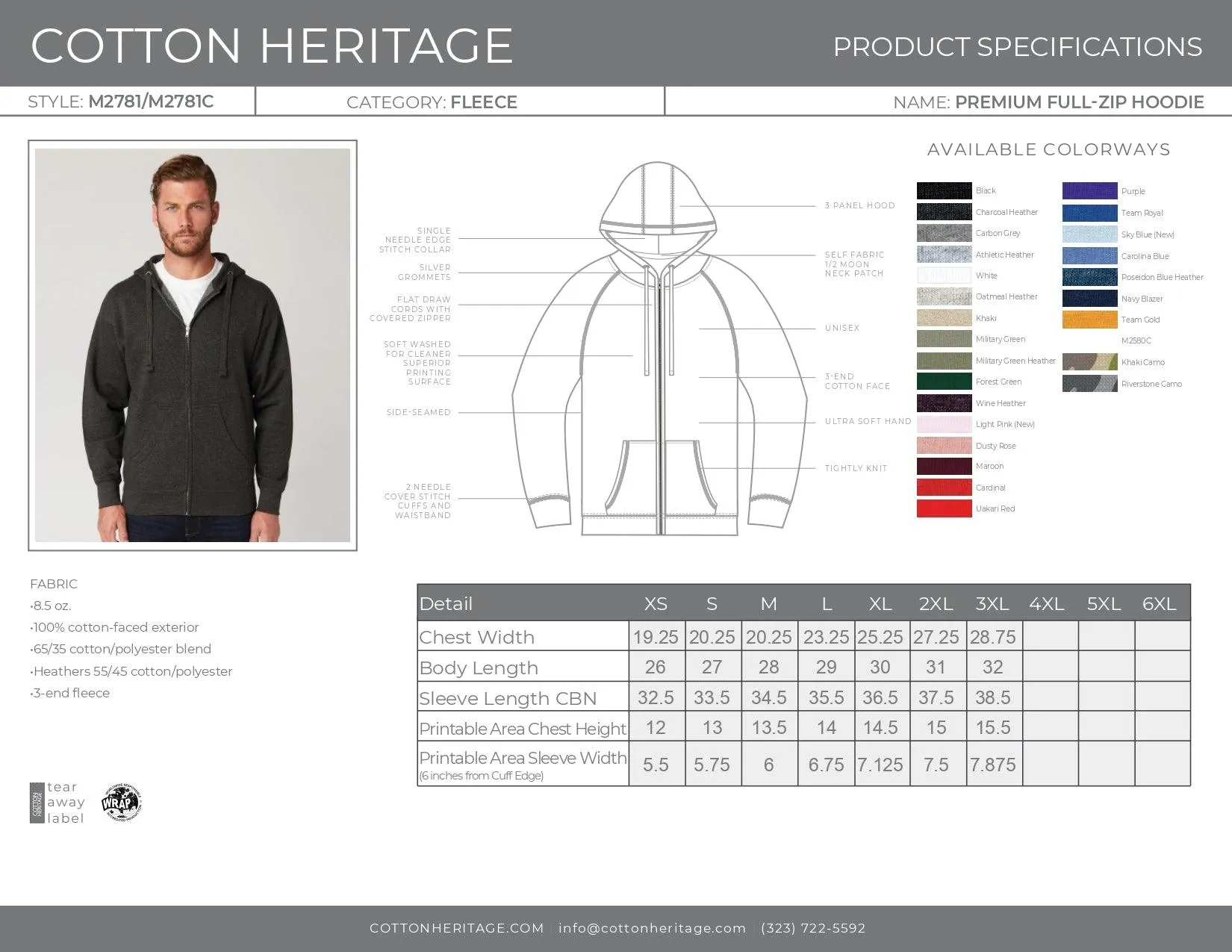Click the TIGHTLY KNIT callout
Screen dimensions: 1232x952
(856, 468)
